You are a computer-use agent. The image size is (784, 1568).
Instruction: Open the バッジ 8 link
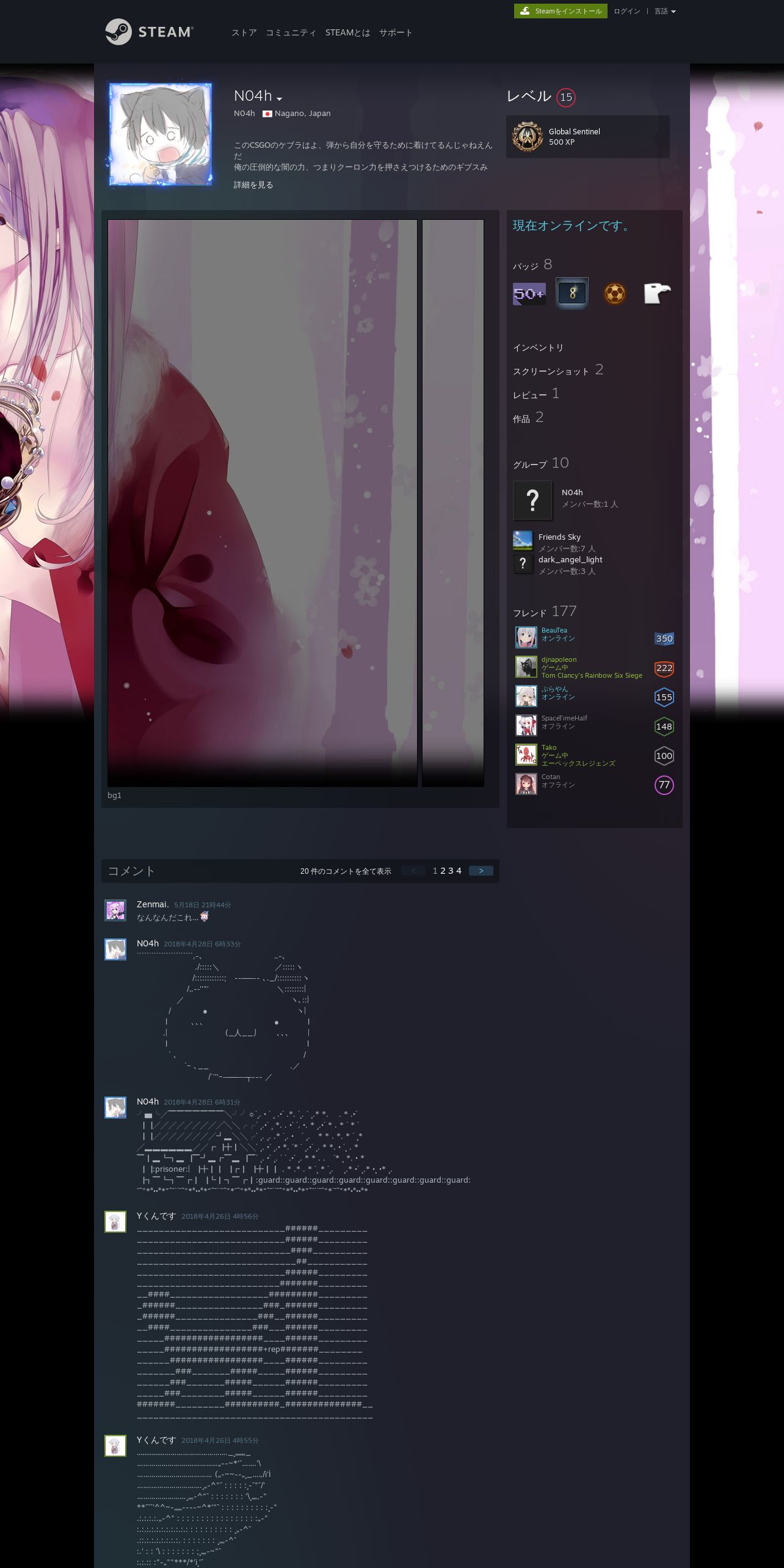click(532, 265)
